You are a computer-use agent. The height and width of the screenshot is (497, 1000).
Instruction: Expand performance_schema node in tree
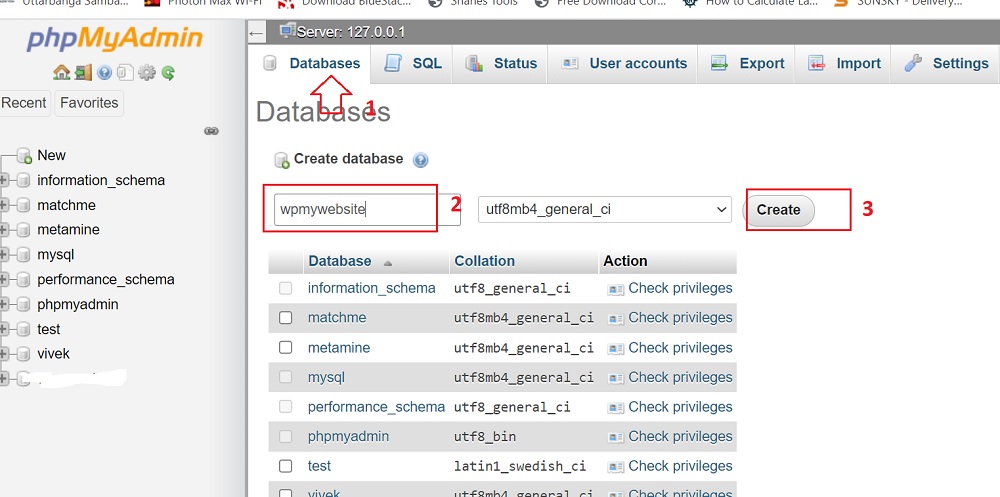[x=4, y=279]
